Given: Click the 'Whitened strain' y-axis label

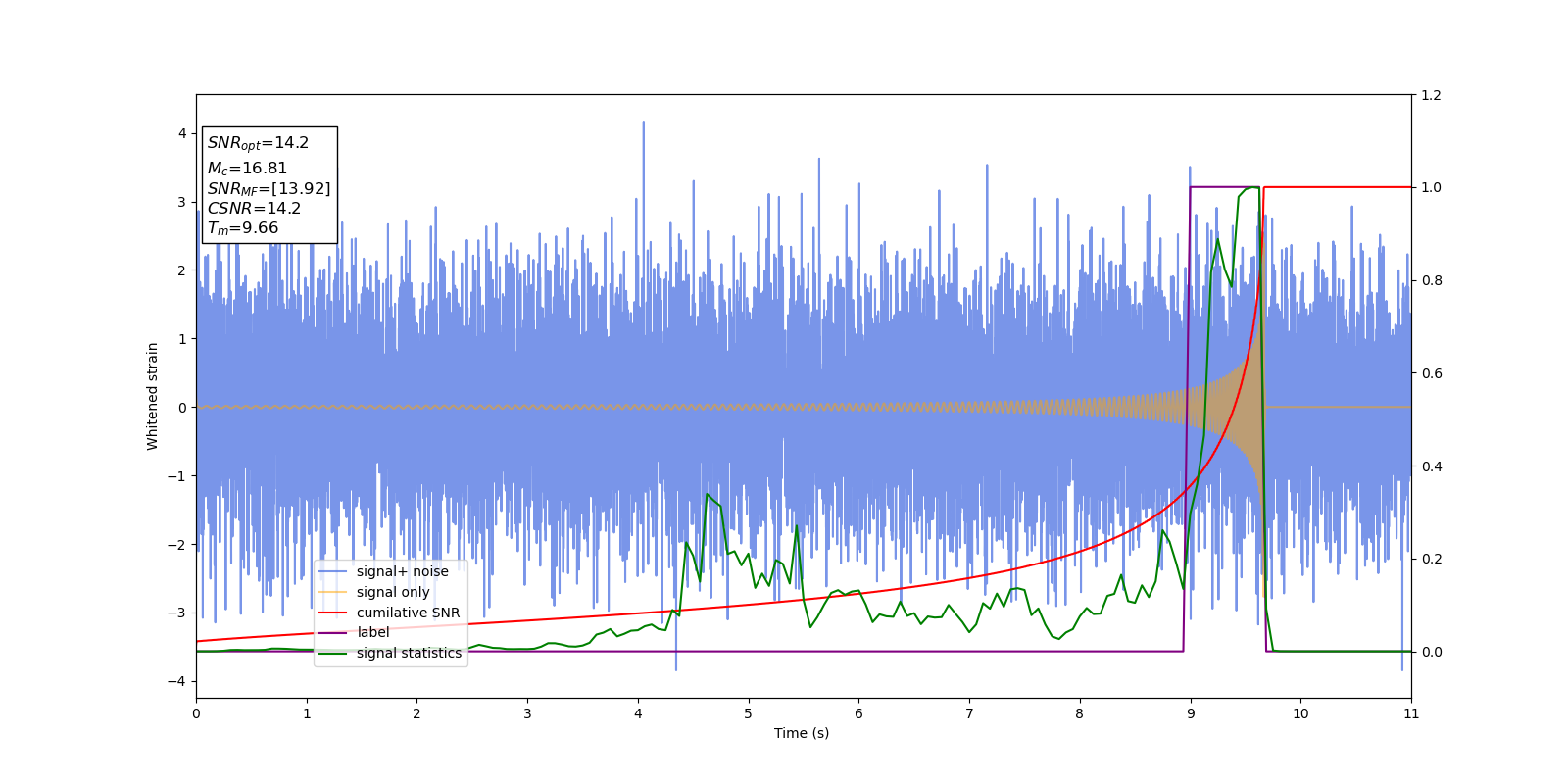Looking at the screenshot, I should click(153, 396).
